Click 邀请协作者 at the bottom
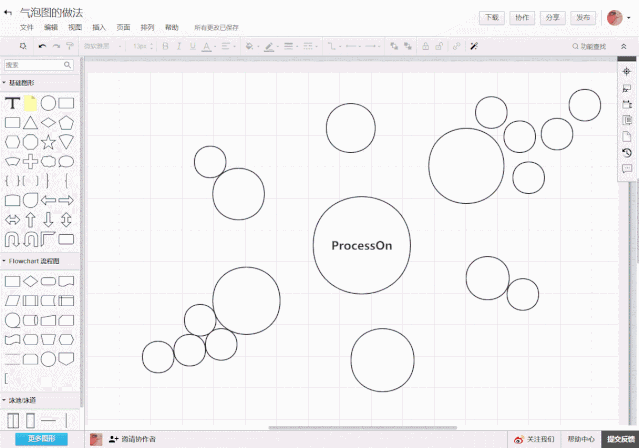The width and height of the screenshot is (639, 448). [132, 439]
